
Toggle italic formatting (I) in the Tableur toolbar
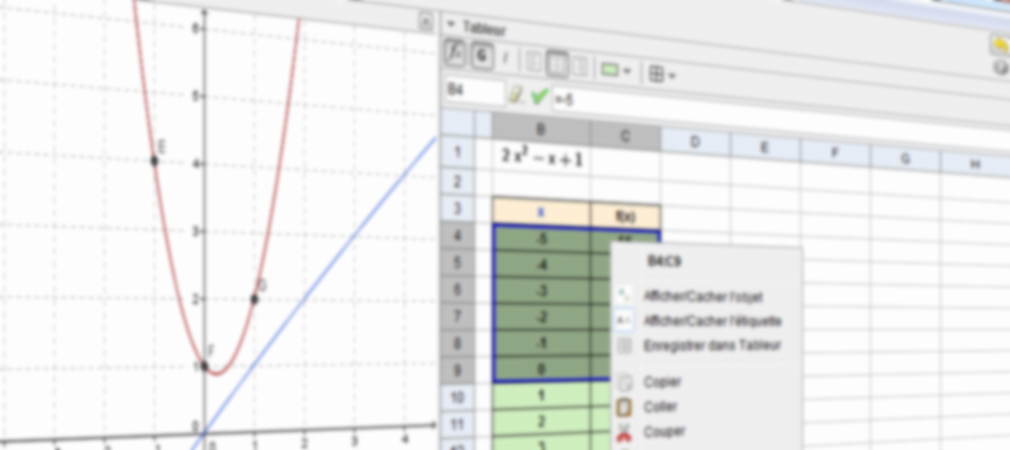coord(505,59)
